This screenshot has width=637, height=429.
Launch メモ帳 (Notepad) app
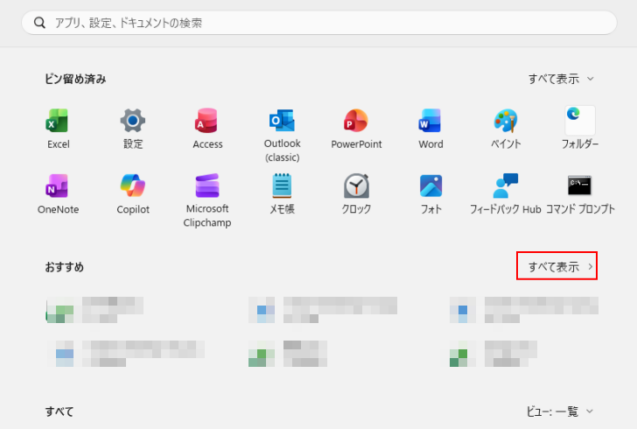tap(282, 194)
